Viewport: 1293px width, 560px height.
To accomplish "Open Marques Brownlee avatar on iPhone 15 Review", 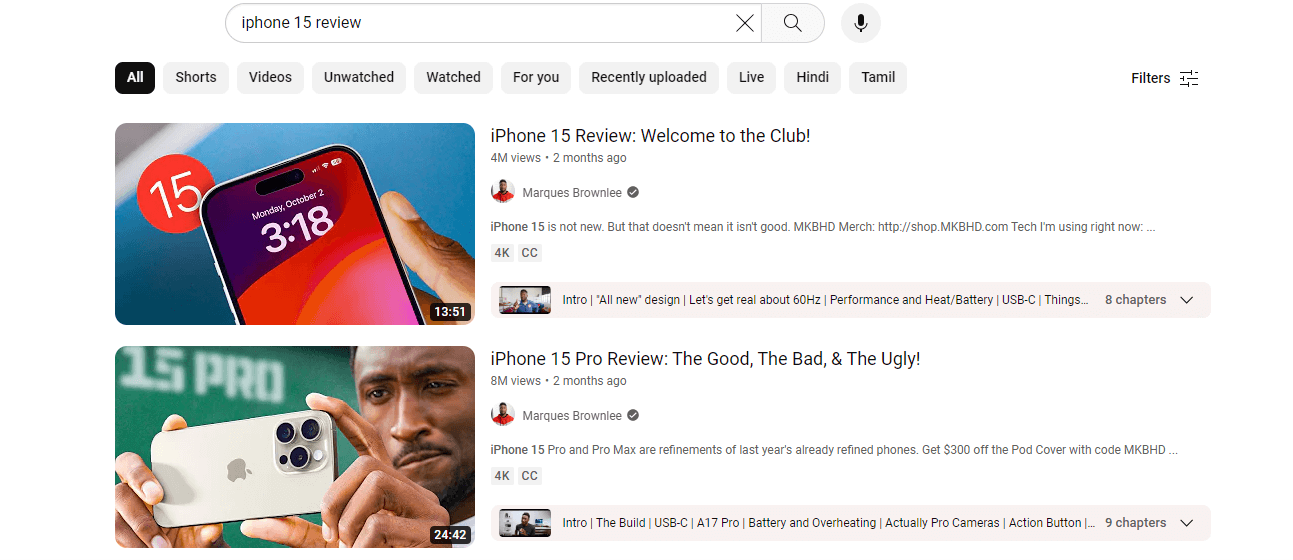I will [x=503, y=192].
